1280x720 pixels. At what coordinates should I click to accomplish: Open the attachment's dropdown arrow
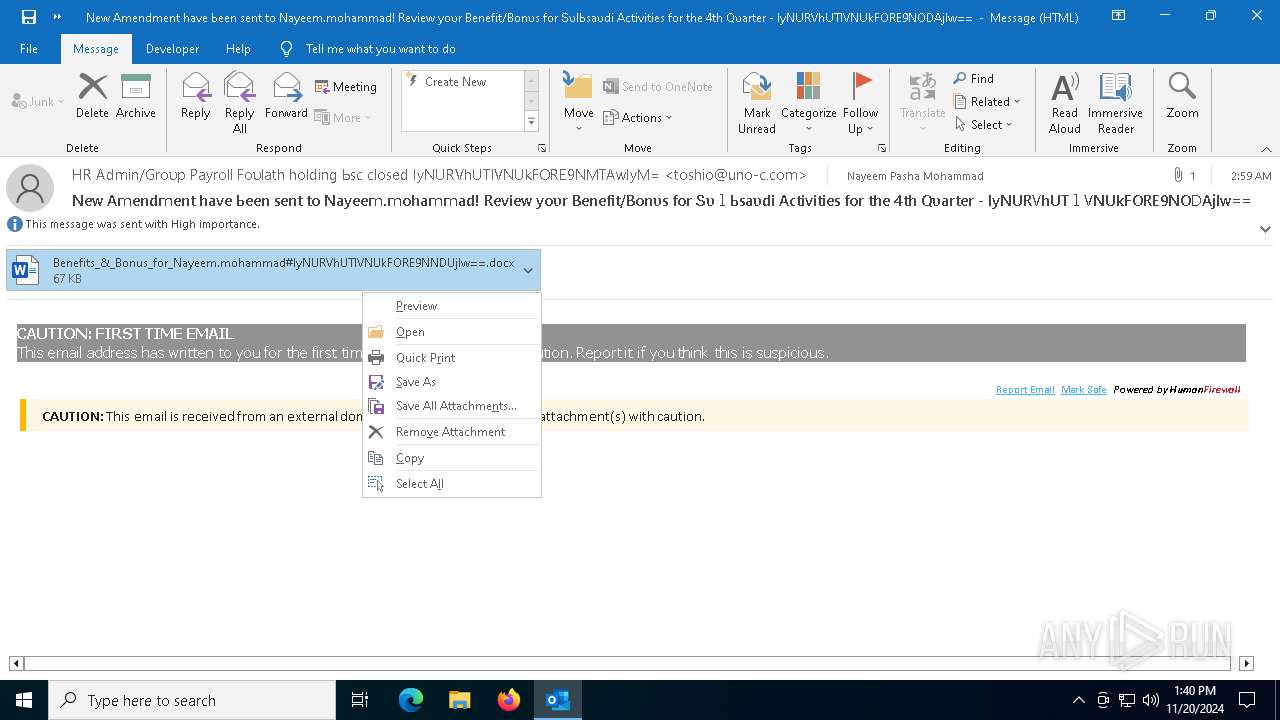click(528, 270)
